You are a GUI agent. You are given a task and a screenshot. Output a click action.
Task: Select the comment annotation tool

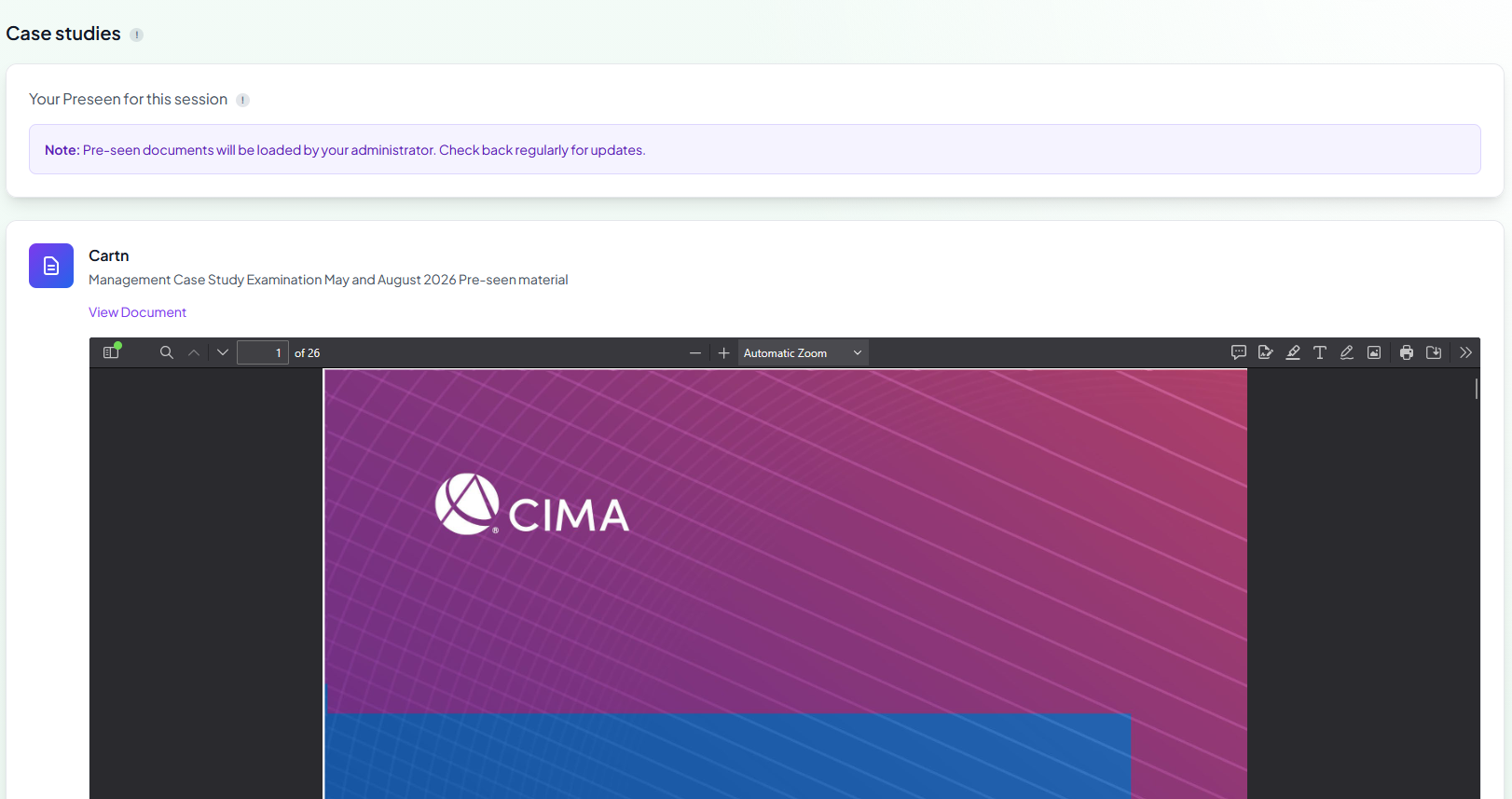click(x=1239, y=352)
